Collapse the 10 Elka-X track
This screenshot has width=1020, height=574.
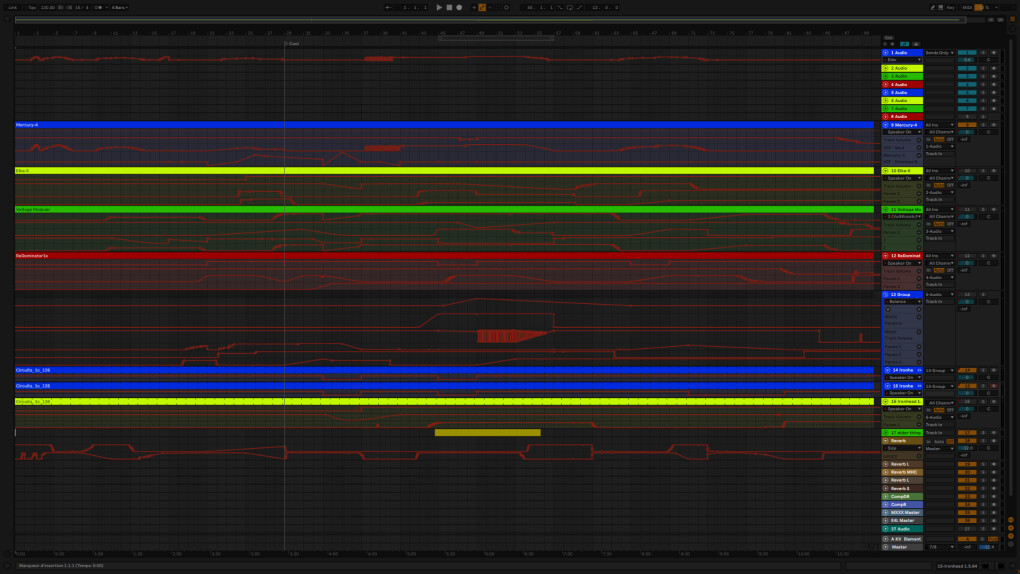pos(885,171)
